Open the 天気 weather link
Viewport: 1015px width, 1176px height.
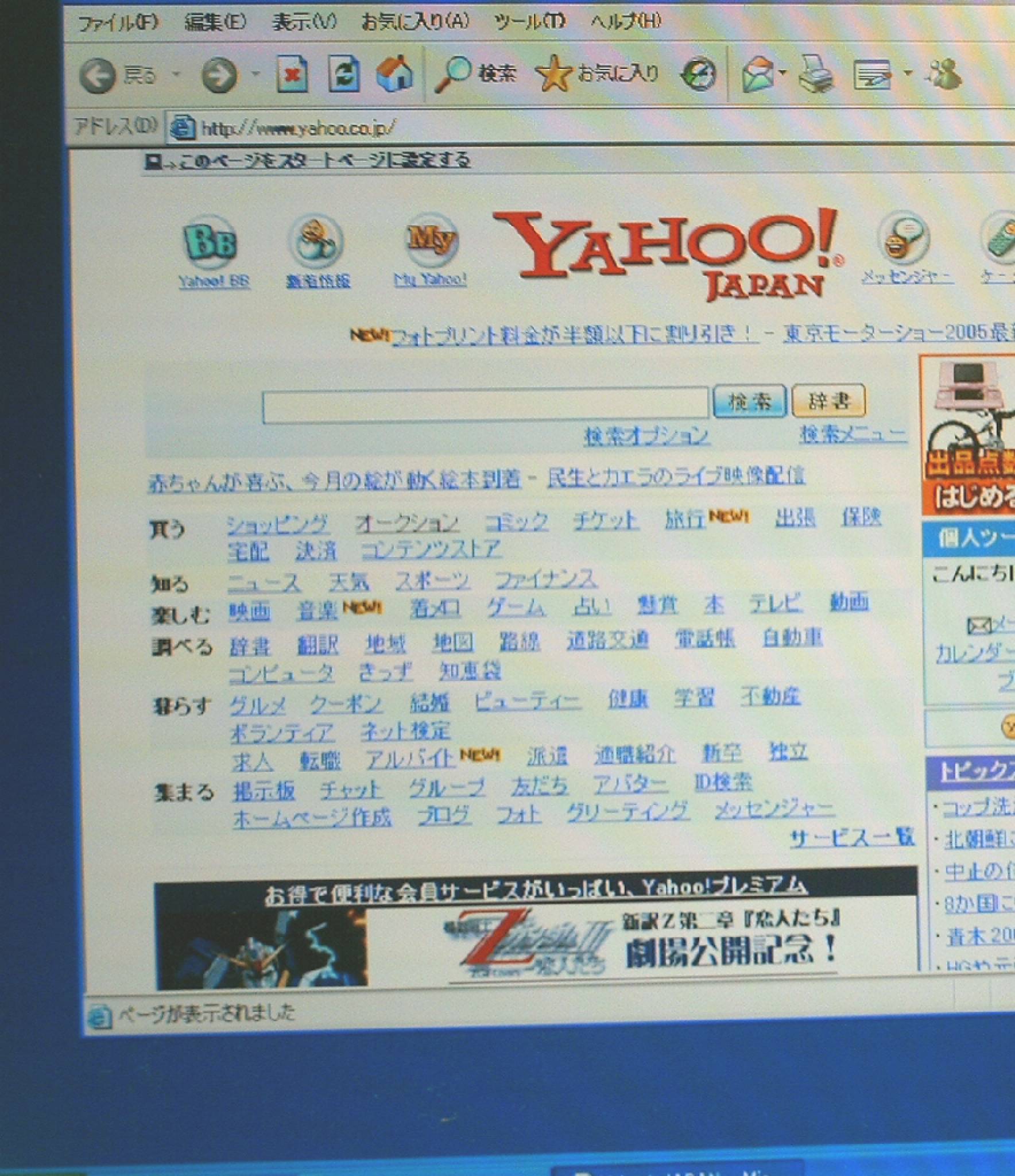point(349,582)
